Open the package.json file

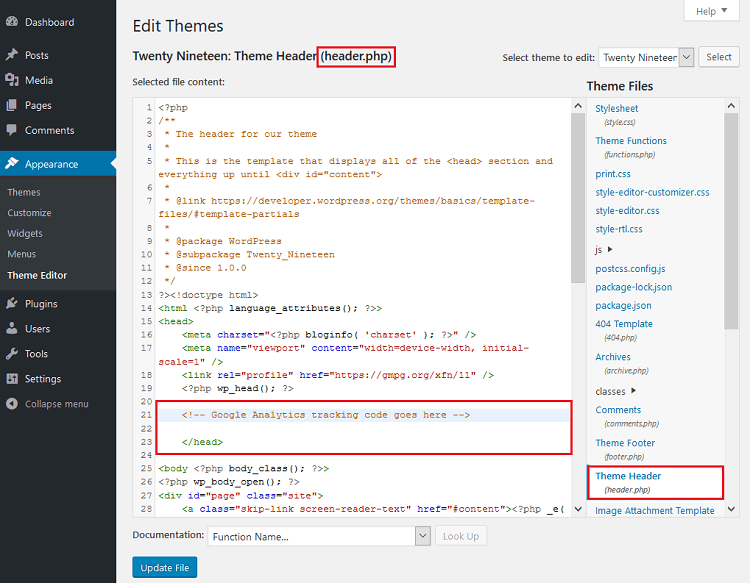click(x=623, y=305)
